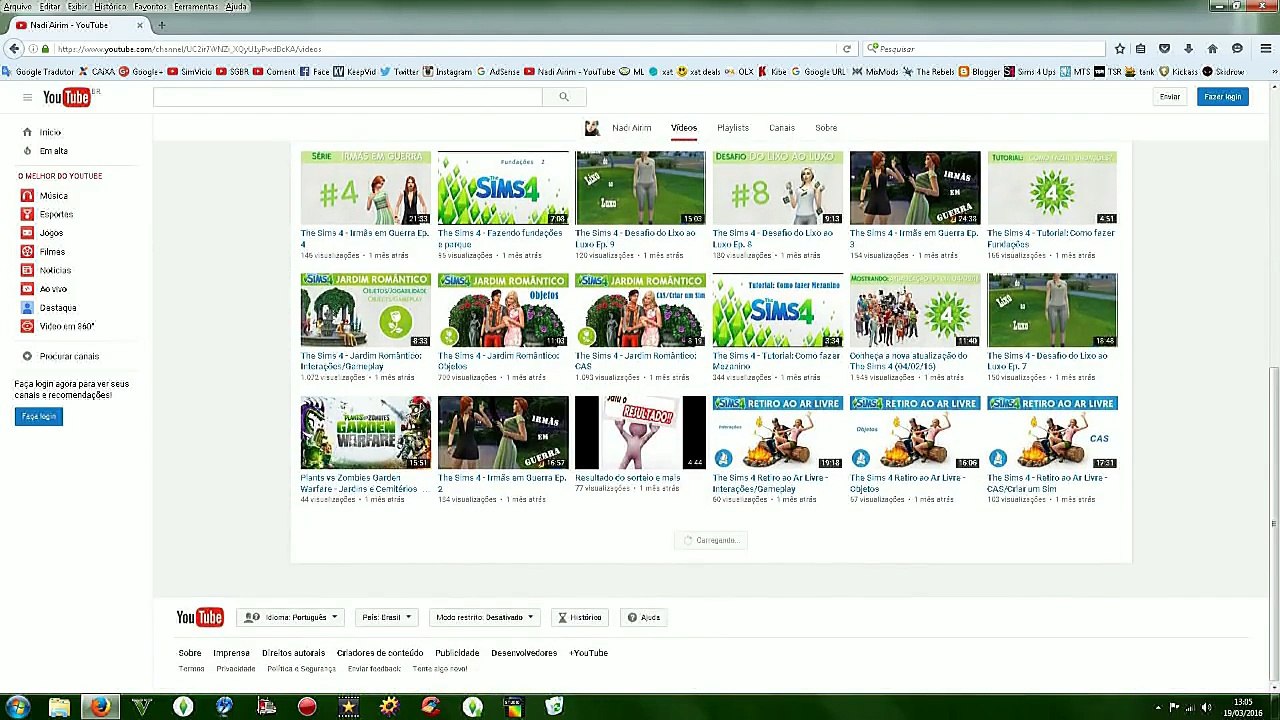Open the Twitter bookmark in bookmarks bar

[x=399, y=72]
